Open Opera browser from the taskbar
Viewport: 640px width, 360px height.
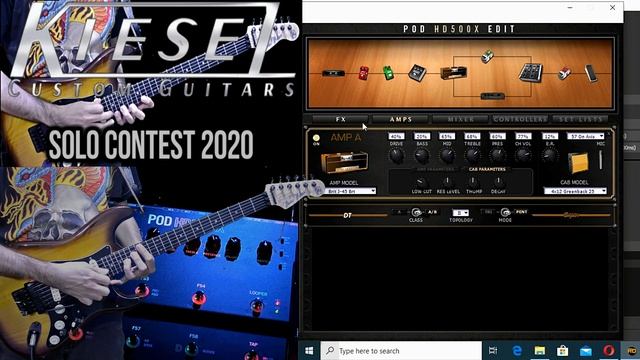tap(609, 351)
